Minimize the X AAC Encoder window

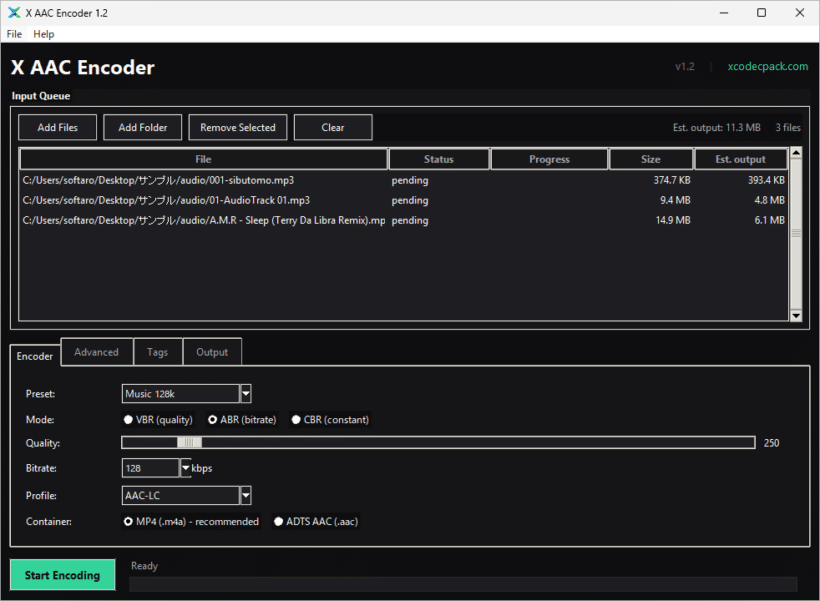coord(724,13)
